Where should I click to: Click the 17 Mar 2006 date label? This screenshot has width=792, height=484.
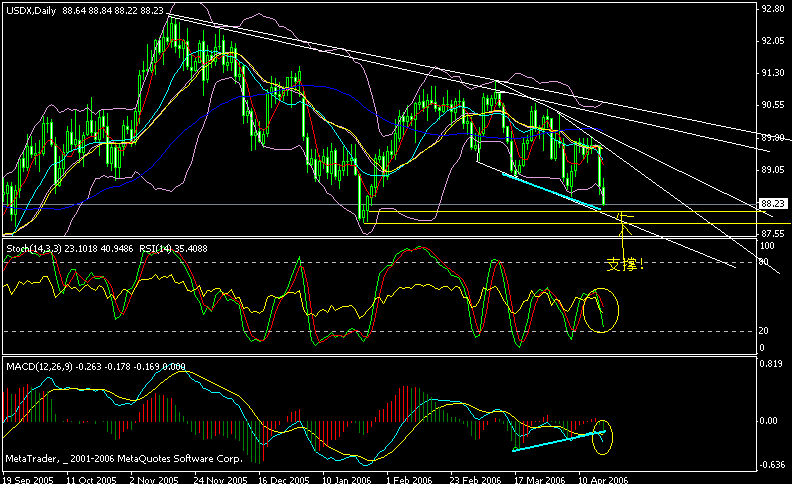point(539,479)
